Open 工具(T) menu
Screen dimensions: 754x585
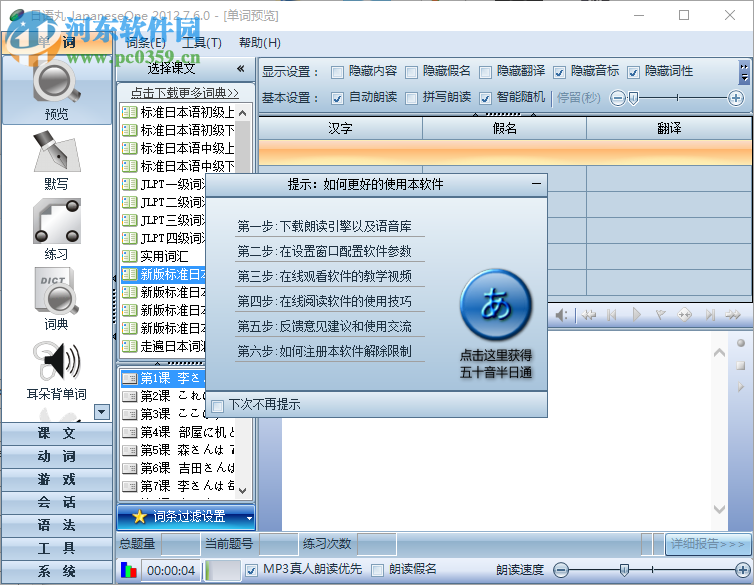[x=202, y=43]
